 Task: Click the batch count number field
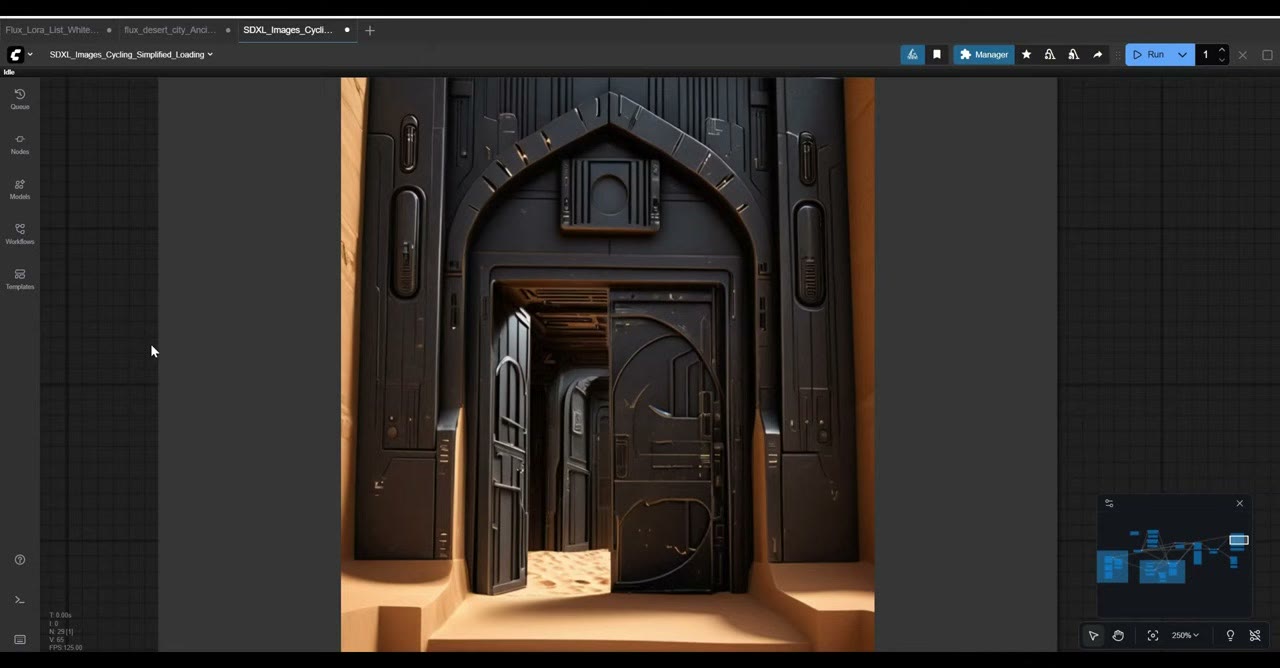(x=1206, y=55)
